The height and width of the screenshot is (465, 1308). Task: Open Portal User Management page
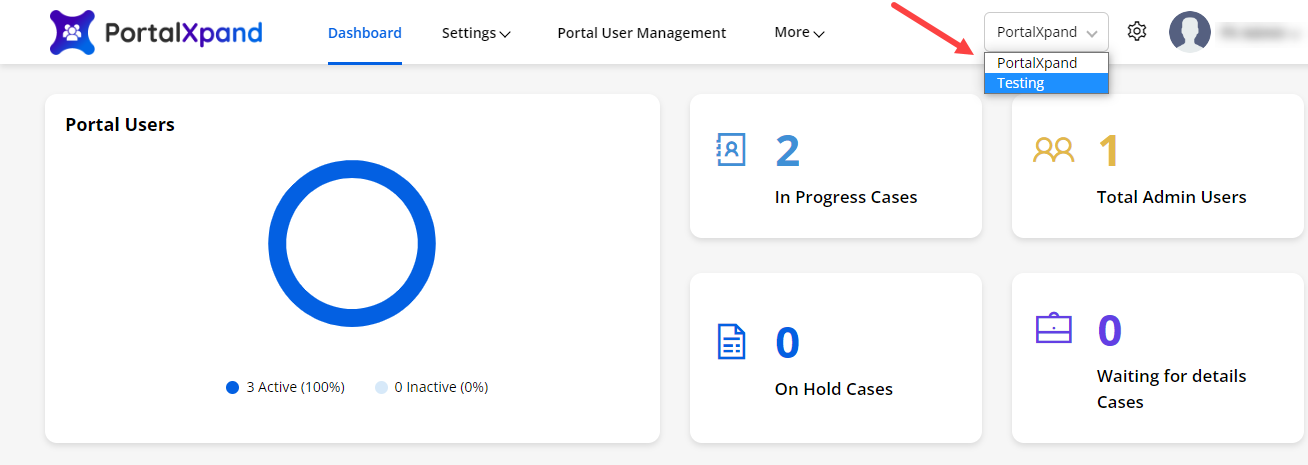click(x=642, y=33)
